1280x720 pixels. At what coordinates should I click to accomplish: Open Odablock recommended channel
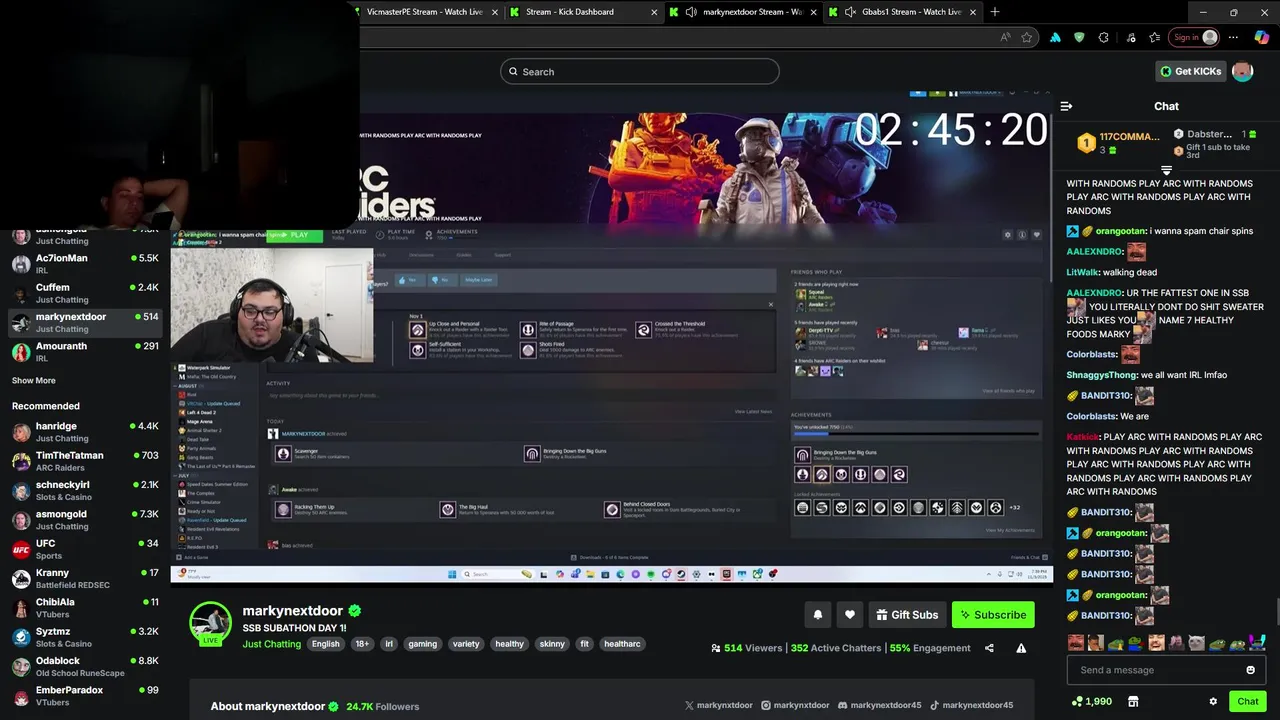tap(85, 666)
